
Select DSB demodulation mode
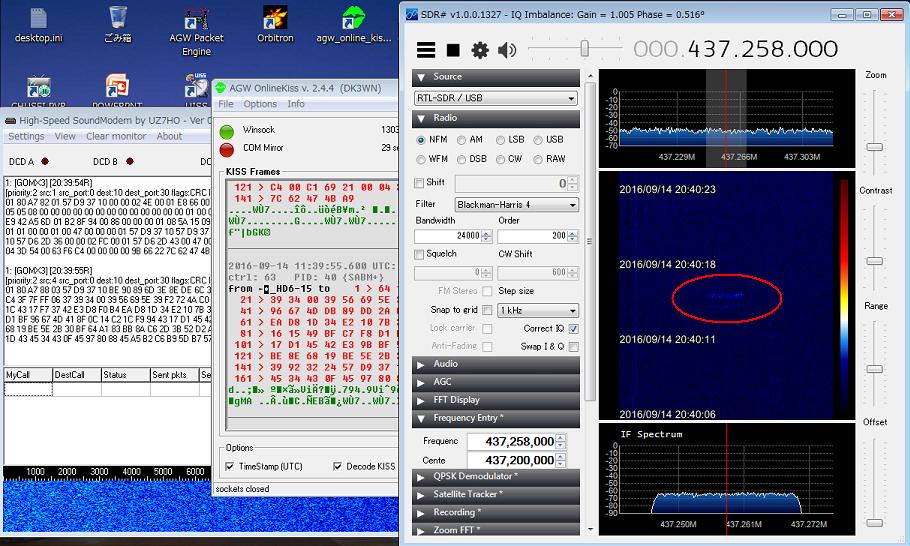tap(461, 159)
